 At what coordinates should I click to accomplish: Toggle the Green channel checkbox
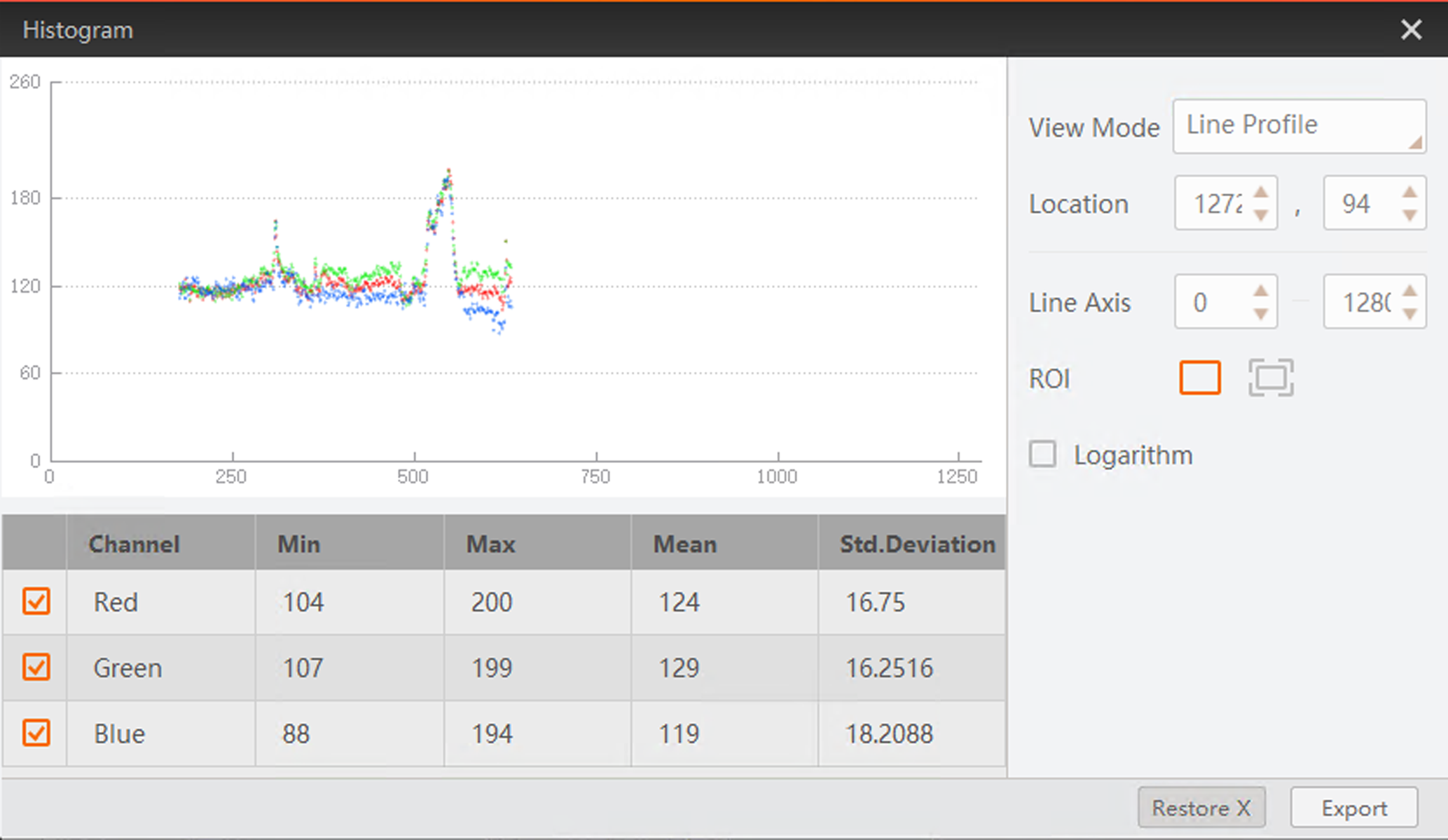point(36,667)
